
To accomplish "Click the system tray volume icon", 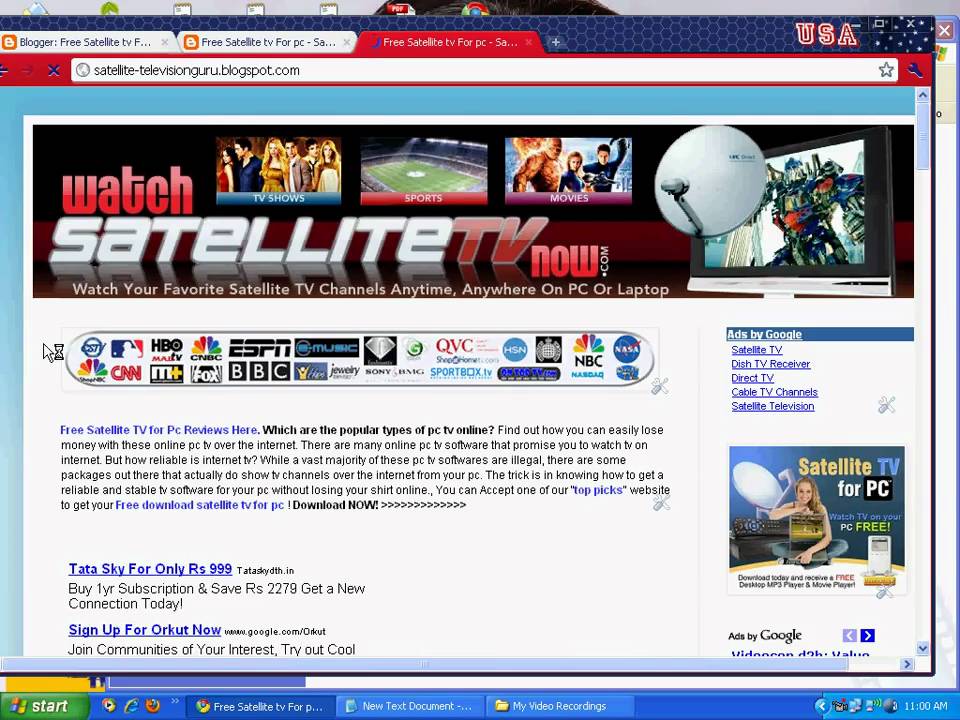I will coord(891,706).
